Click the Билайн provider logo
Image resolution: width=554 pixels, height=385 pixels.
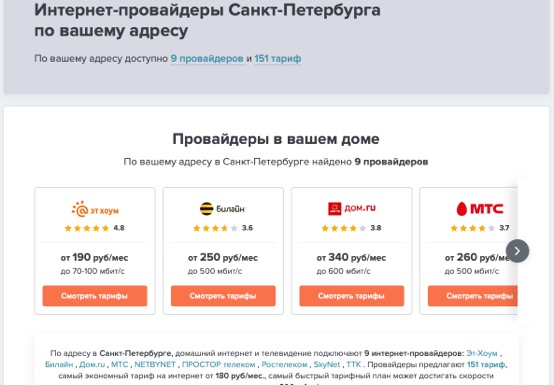[222, 209]
